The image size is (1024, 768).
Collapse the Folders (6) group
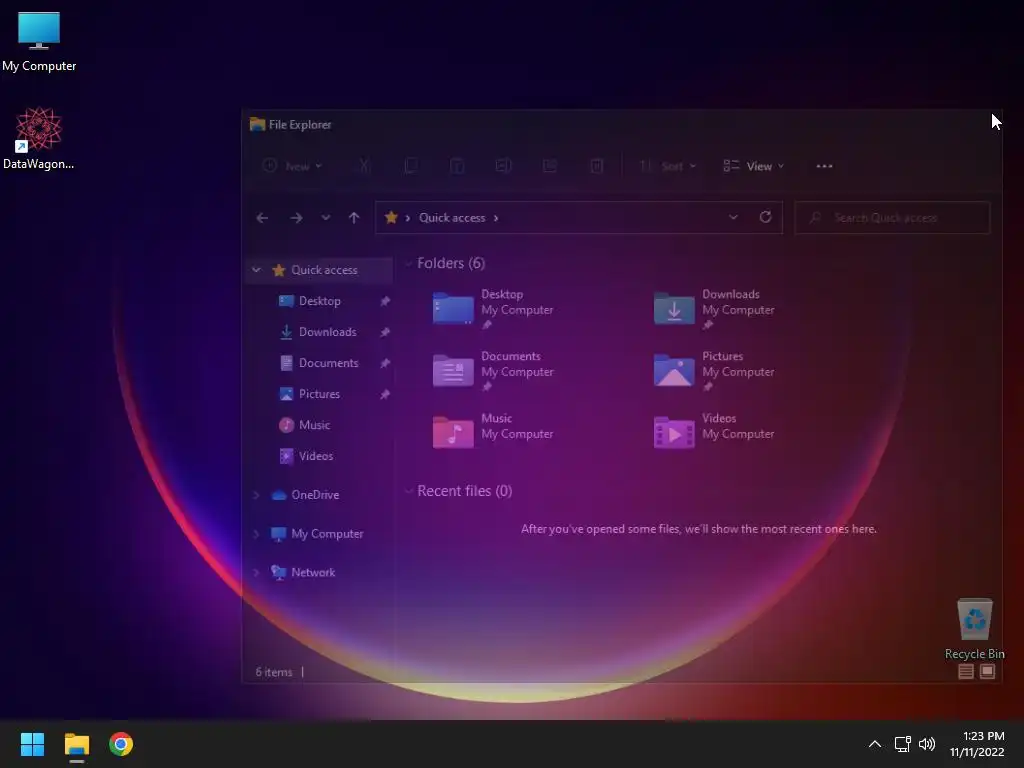409,263
